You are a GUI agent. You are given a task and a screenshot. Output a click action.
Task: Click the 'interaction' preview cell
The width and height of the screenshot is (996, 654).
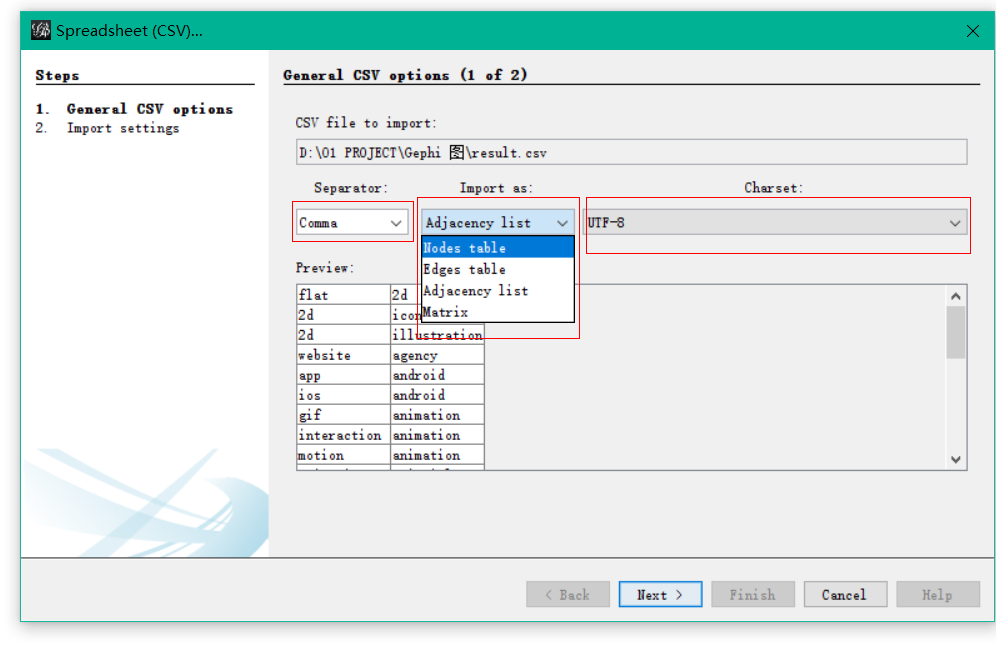344,435
